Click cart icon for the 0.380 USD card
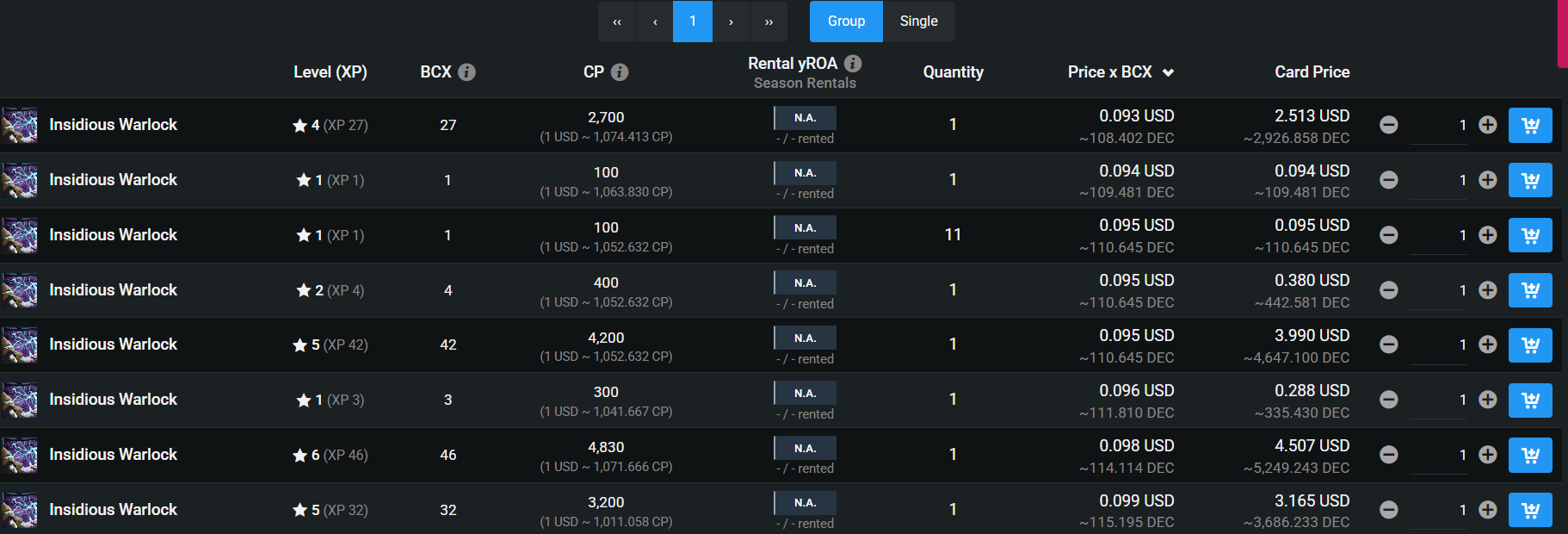 click(1530, 290)
